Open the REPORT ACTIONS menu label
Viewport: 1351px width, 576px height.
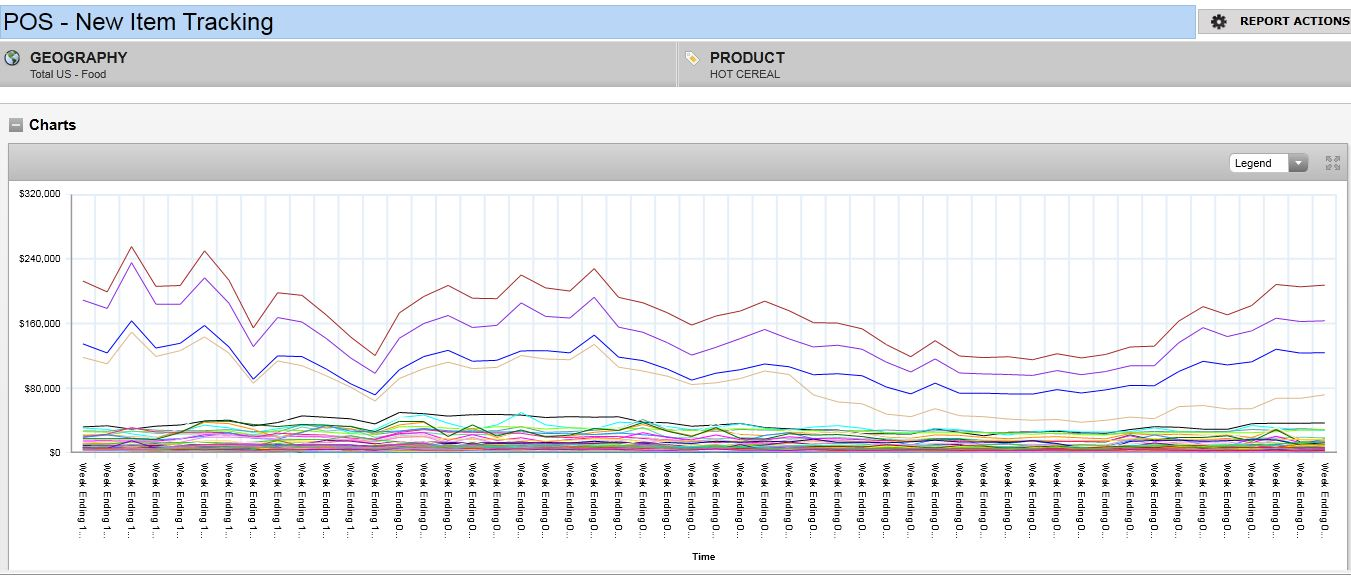click(1294, 21)
